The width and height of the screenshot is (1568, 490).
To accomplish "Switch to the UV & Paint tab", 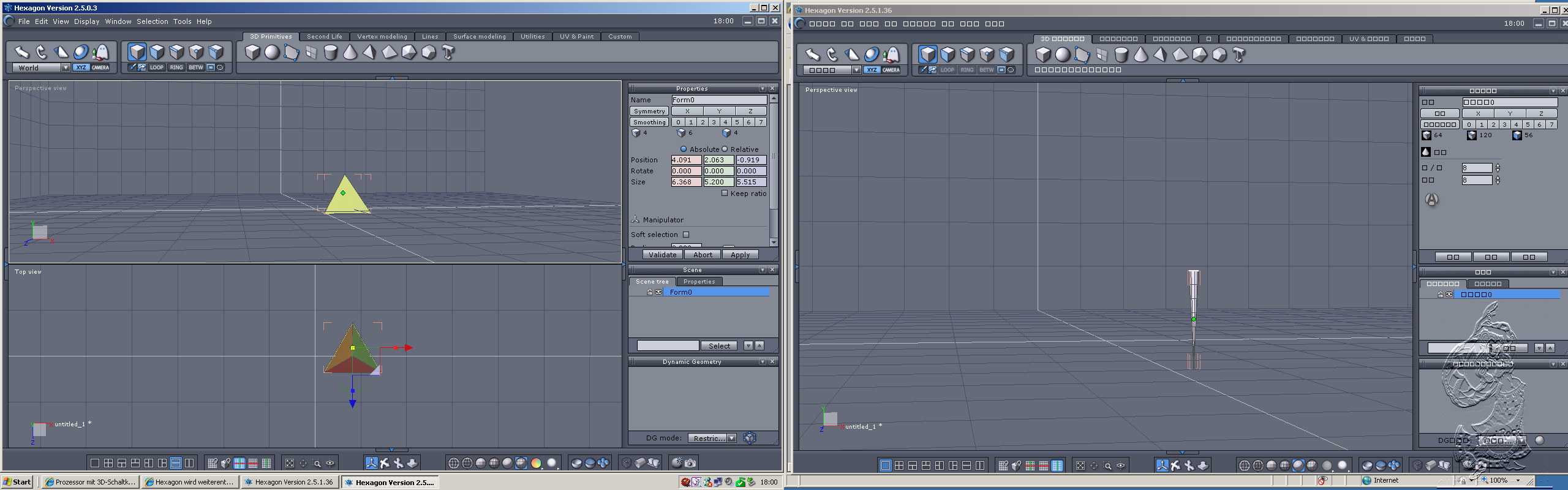I will 576,36.
